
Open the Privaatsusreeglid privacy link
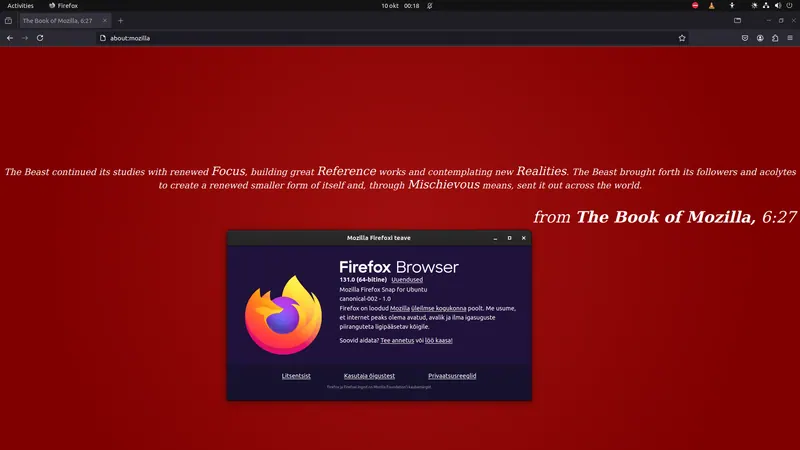[452, 376]
